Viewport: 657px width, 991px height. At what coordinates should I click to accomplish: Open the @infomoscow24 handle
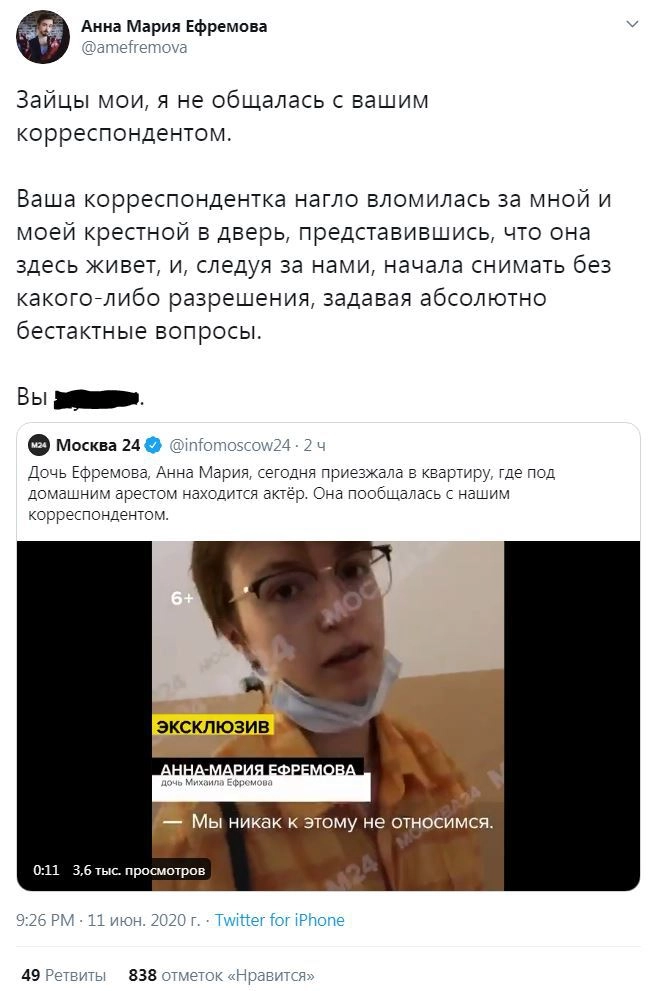click(230, 445)
